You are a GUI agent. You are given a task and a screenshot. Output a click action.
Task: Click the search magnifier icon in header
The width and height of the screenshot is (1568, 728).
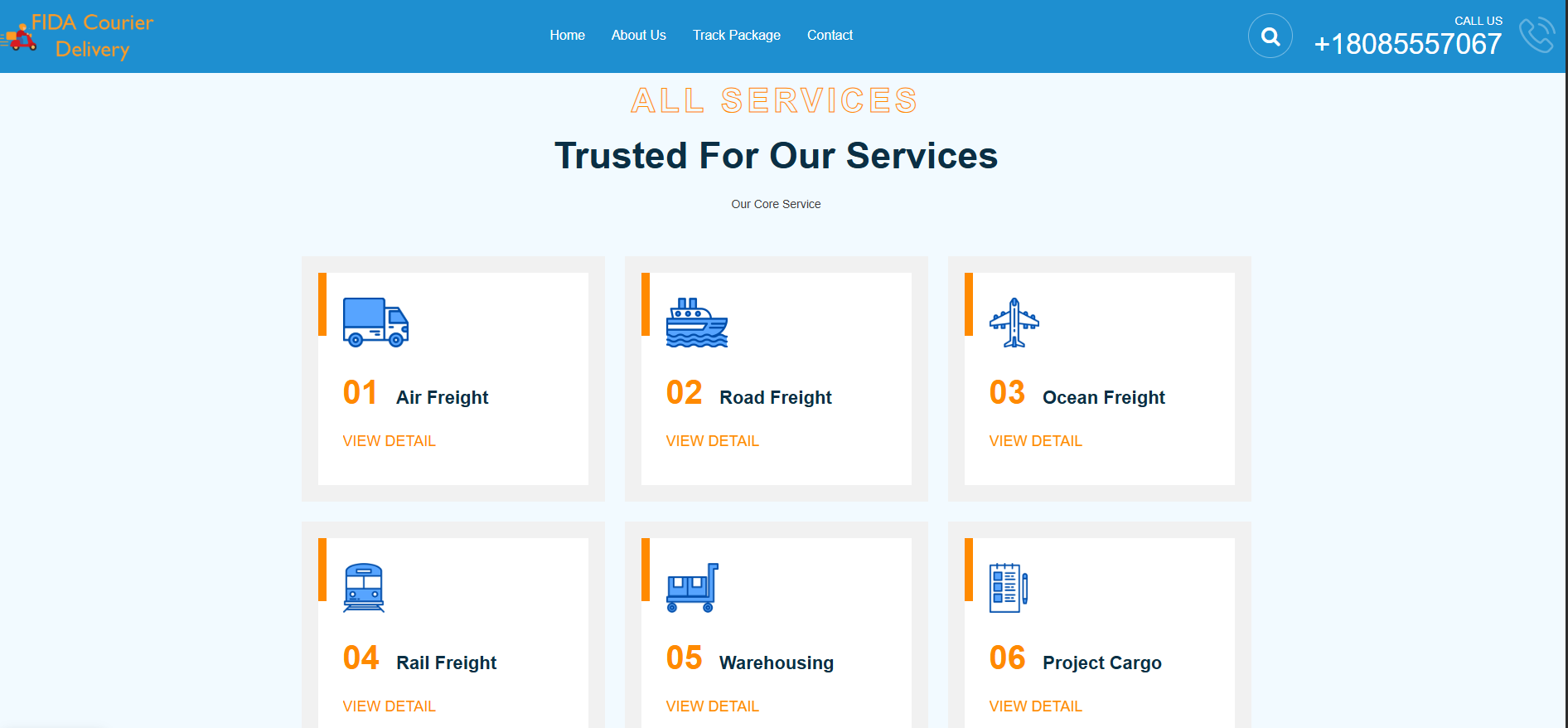(x=1270, y=36)
